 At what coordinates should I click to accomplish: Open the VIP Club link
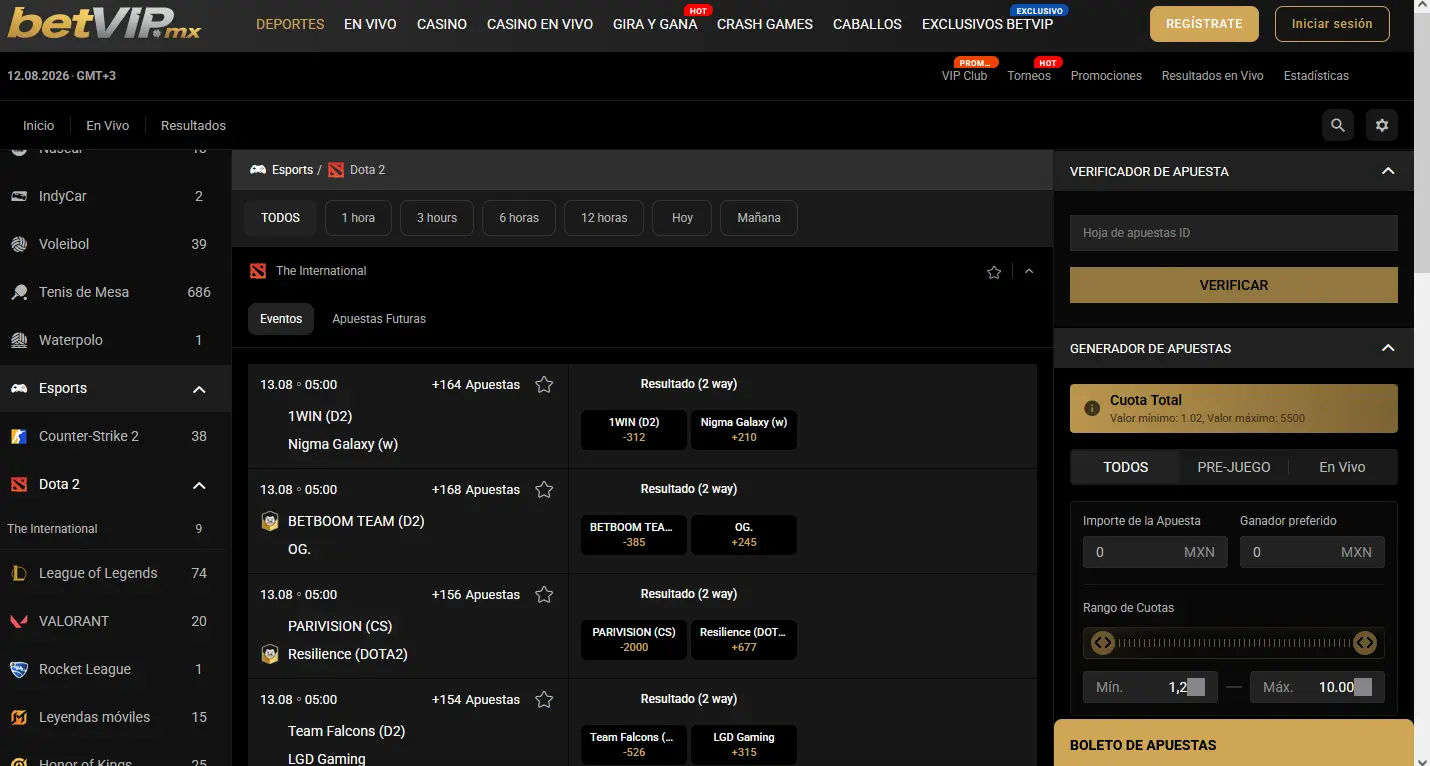[x=964, y=76]
